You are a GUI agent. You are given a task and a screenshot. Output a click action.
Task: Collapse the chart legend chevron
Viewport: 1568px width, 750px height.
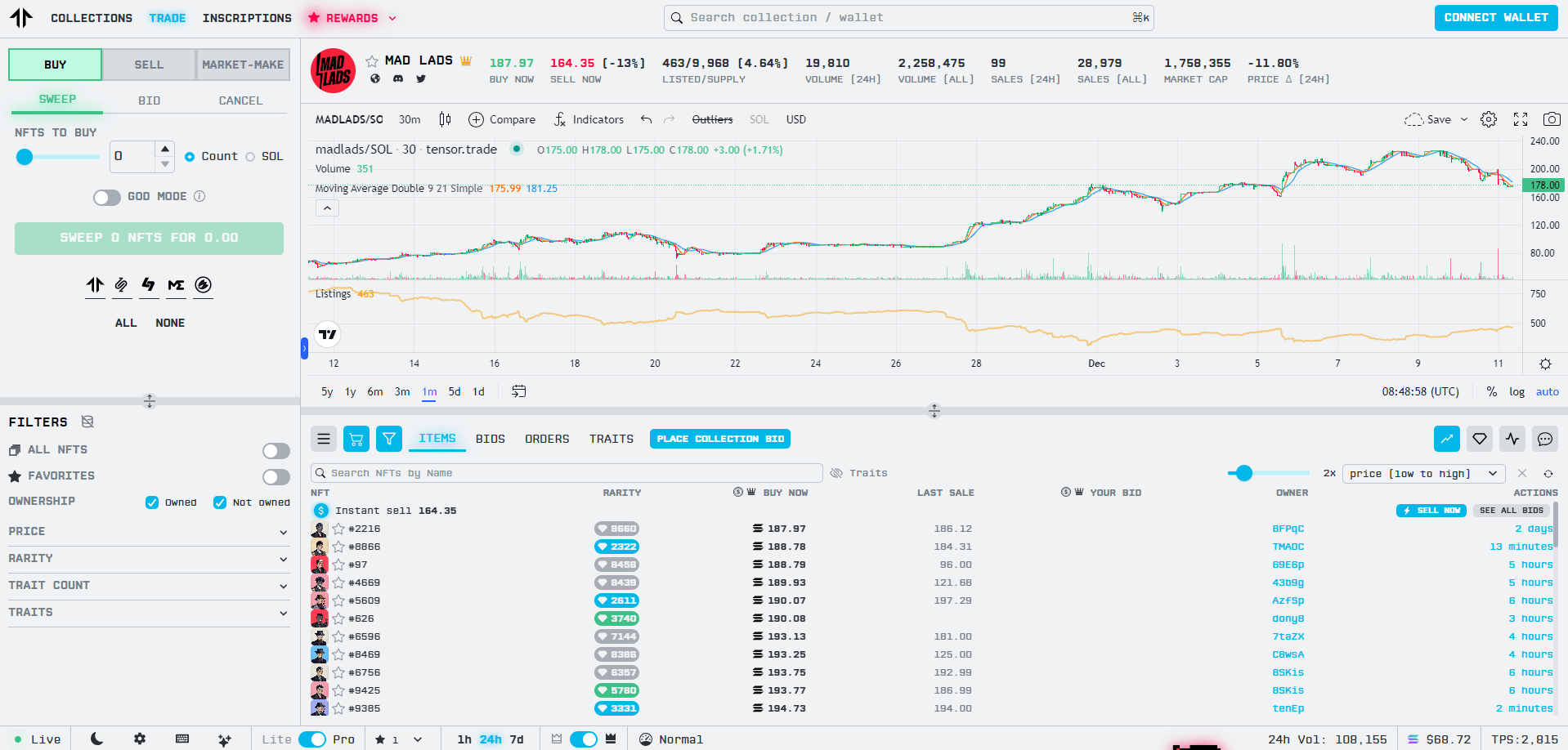pos(327,208)
